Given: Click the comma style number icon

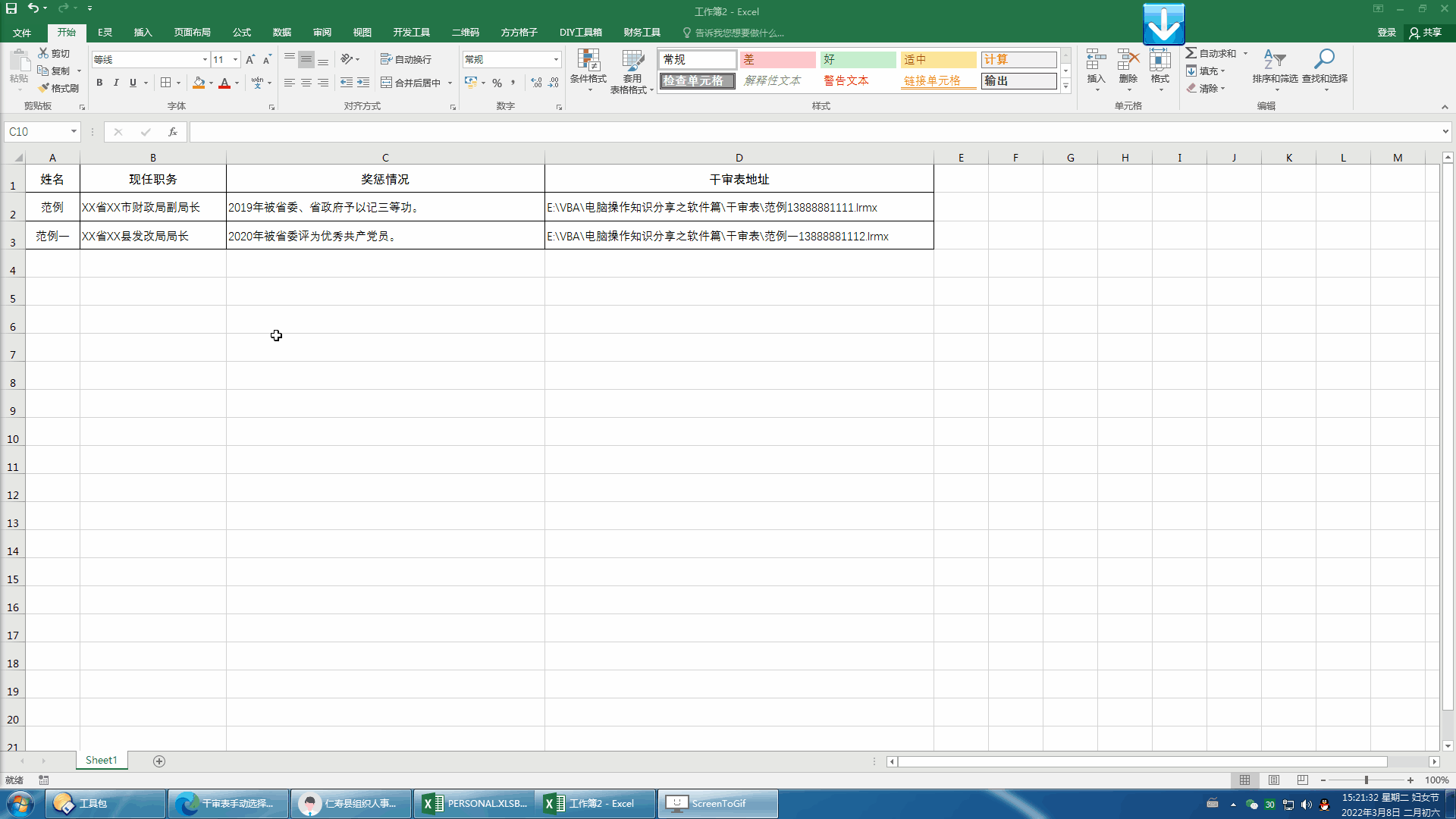Looking at the screenshot, I should 513,83.
